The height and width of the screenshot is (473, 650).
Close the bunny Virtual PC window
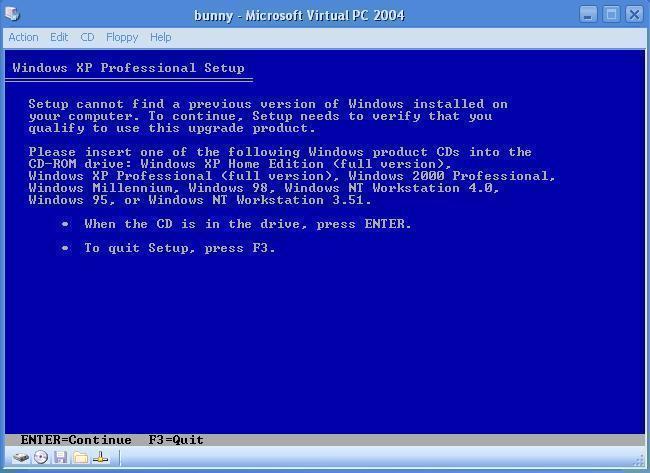click(634, 15)
